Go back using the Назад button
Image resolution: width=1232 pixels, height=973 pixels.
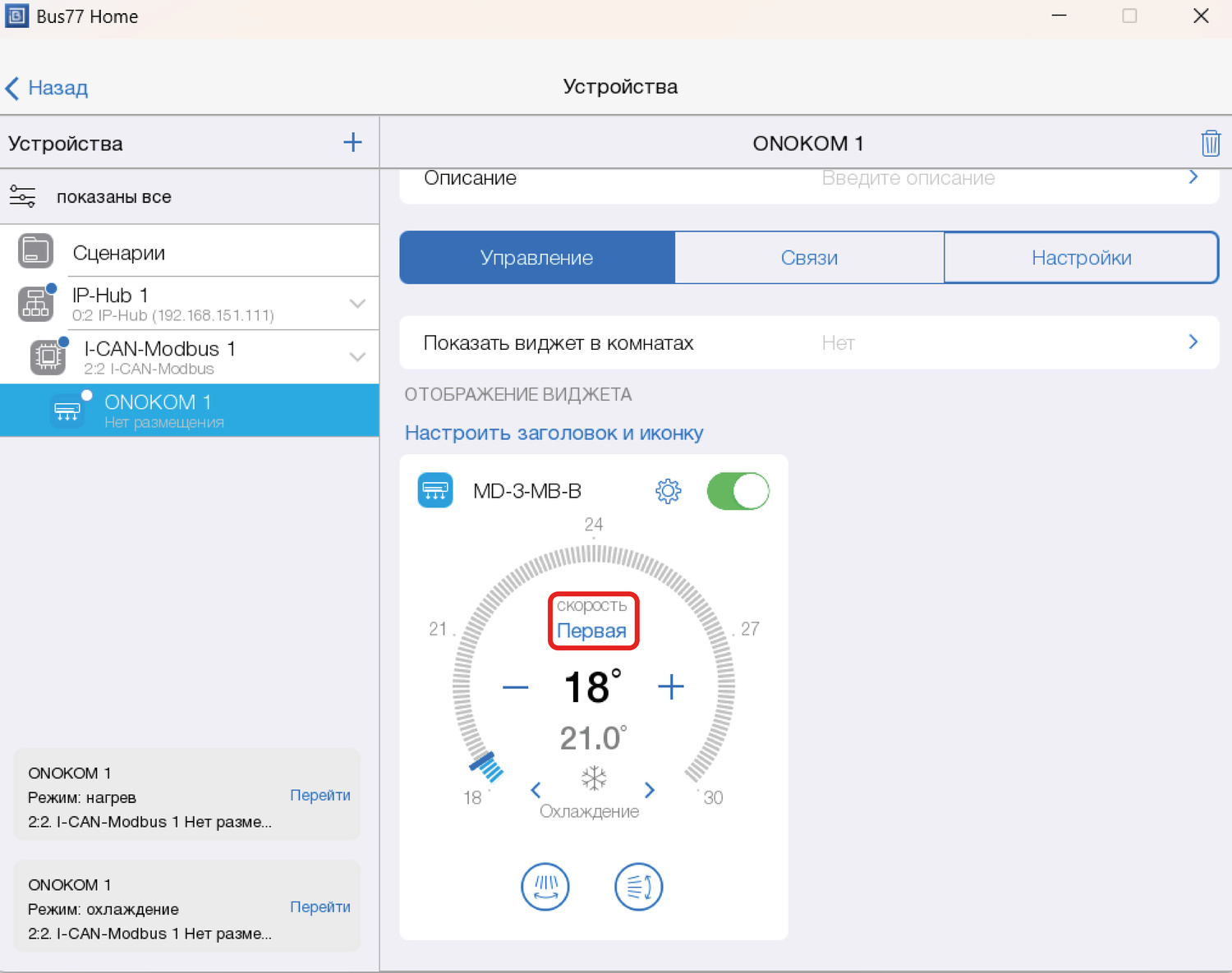[48, 88]
